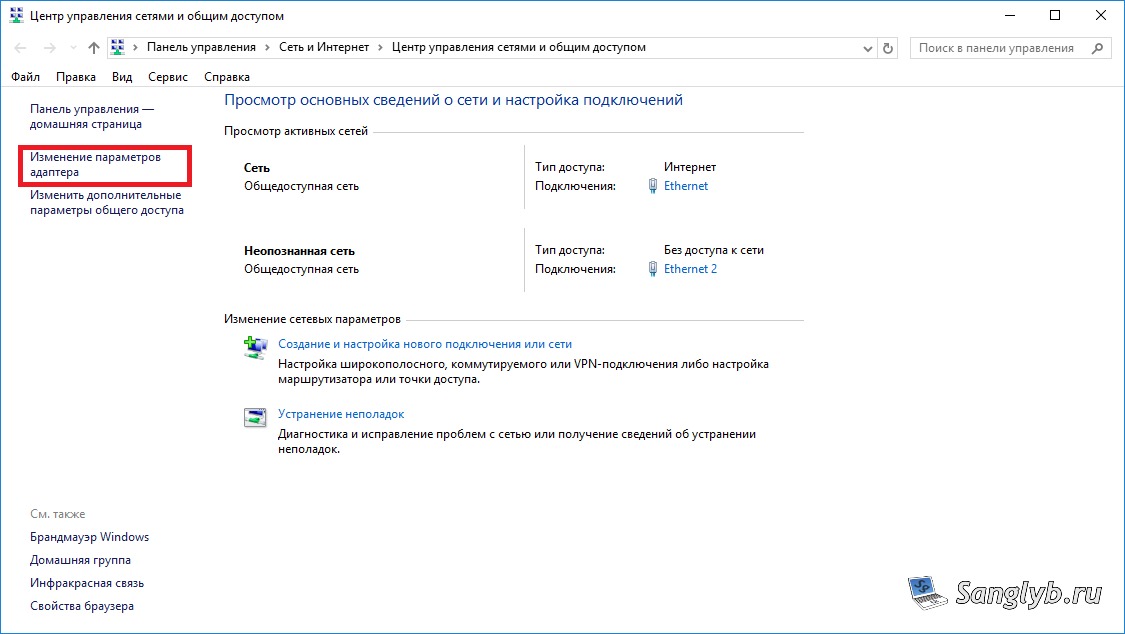Open the Правка menu

(x=76, y=77)
